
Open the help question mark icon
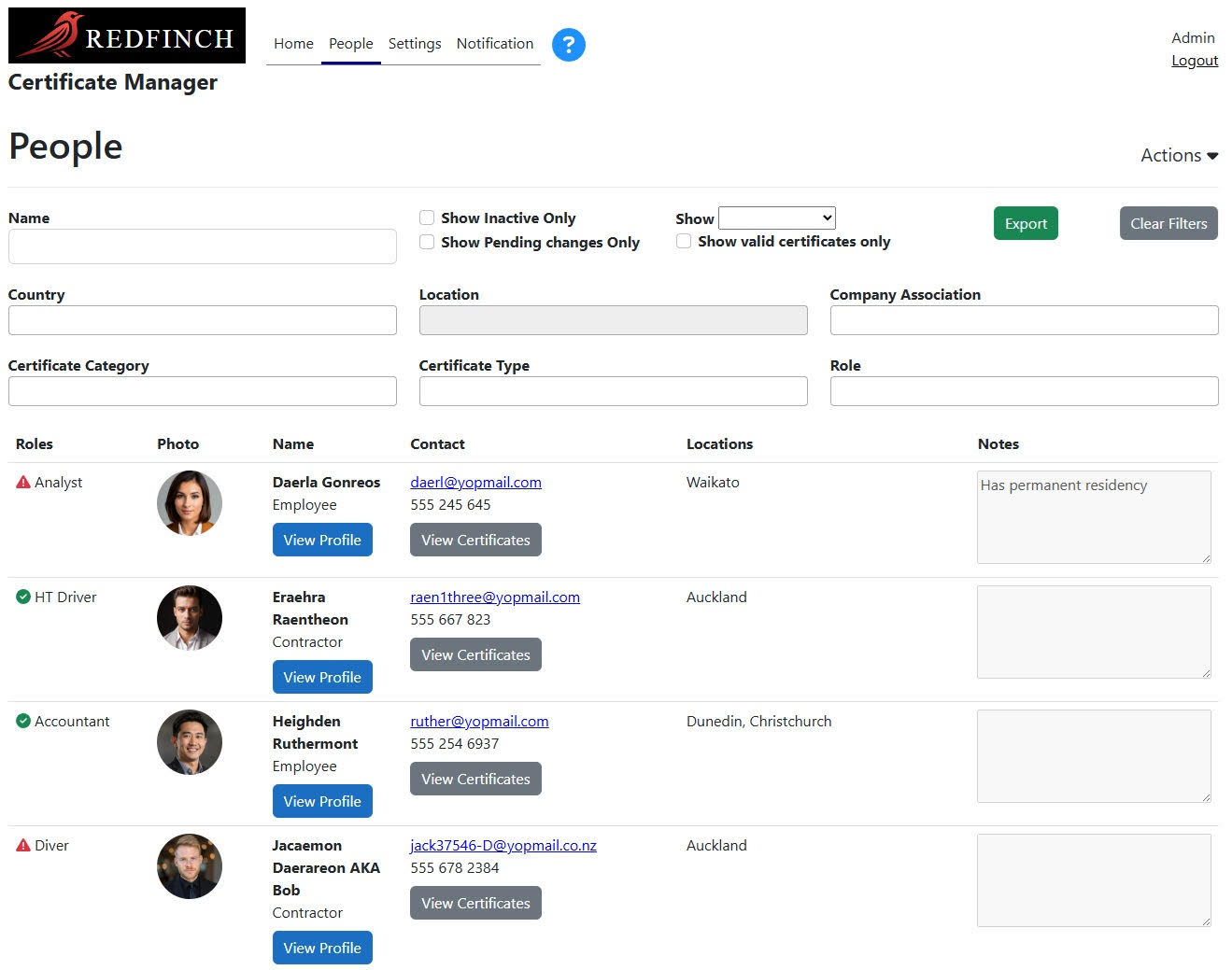pyautogui.click(x=569, y=44)
